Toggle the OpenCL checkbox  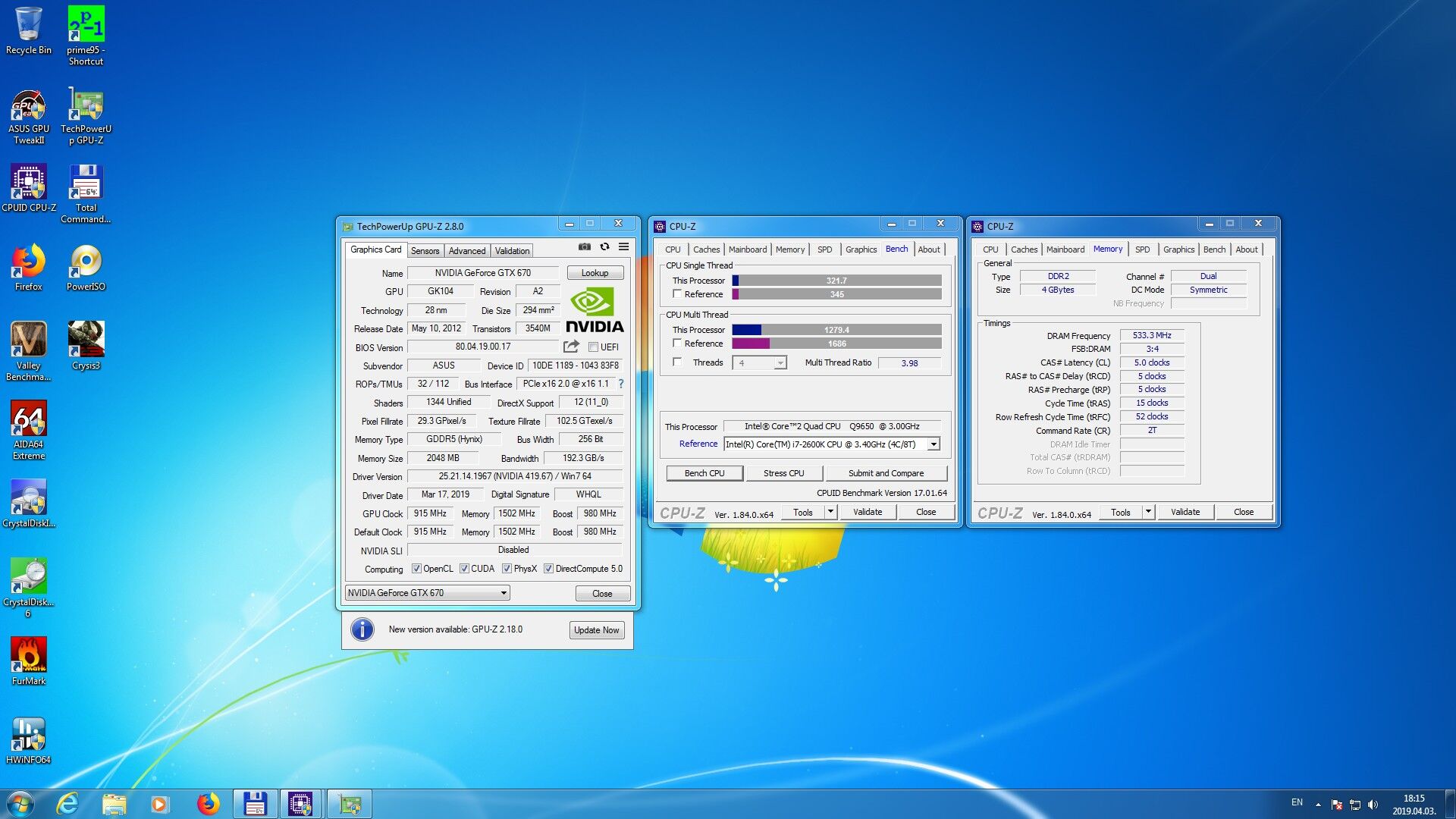416,569
